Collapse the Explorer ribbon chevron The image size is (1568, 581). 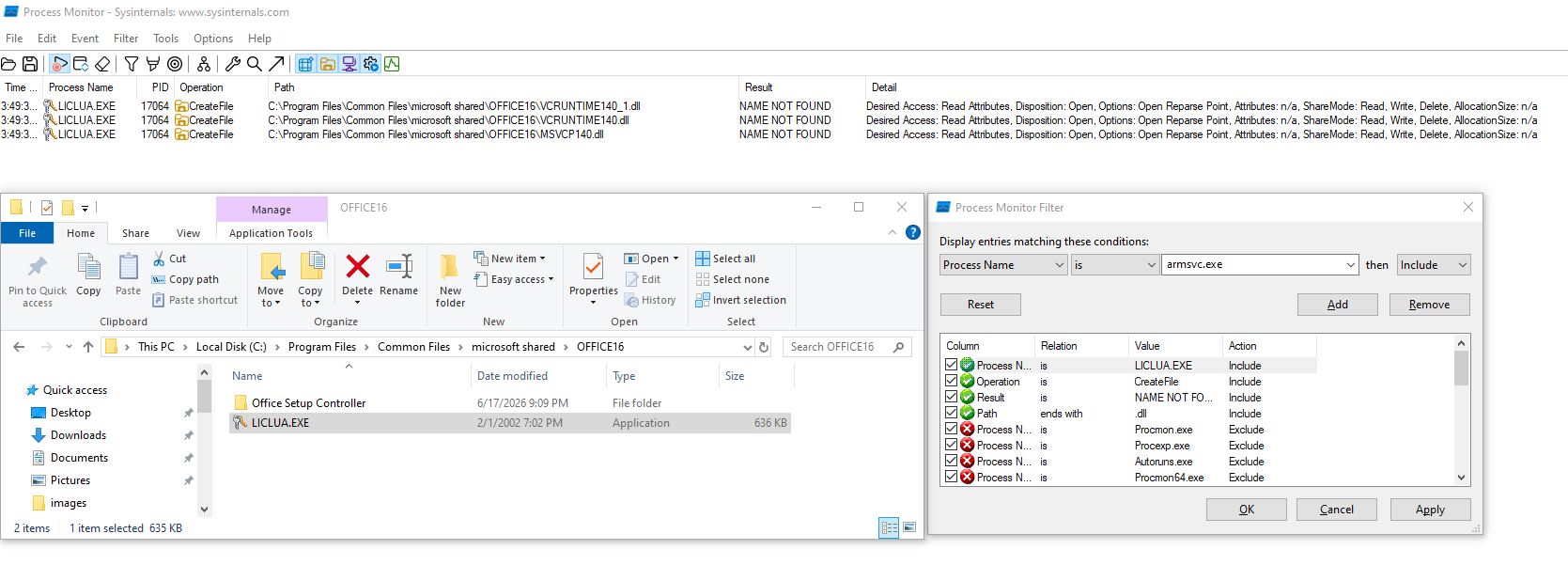click(892, 232)
